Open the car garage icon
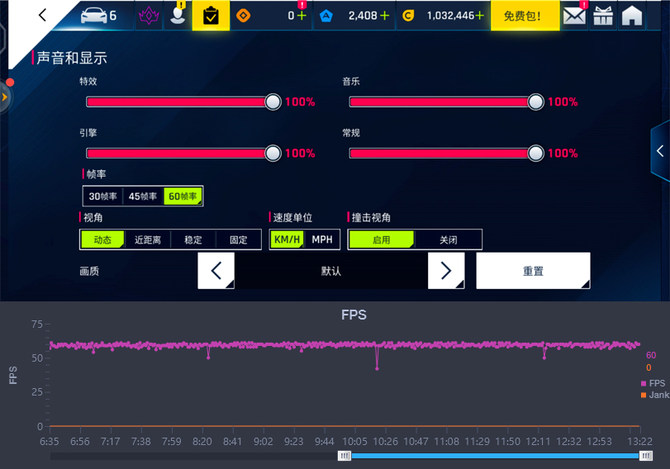670x469 pixels. coord(92,15)
